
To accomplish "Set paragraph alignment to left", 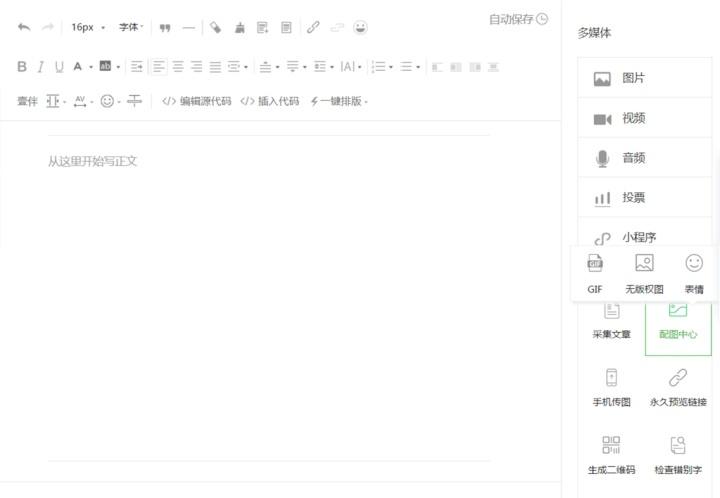I will click(159, 67).
